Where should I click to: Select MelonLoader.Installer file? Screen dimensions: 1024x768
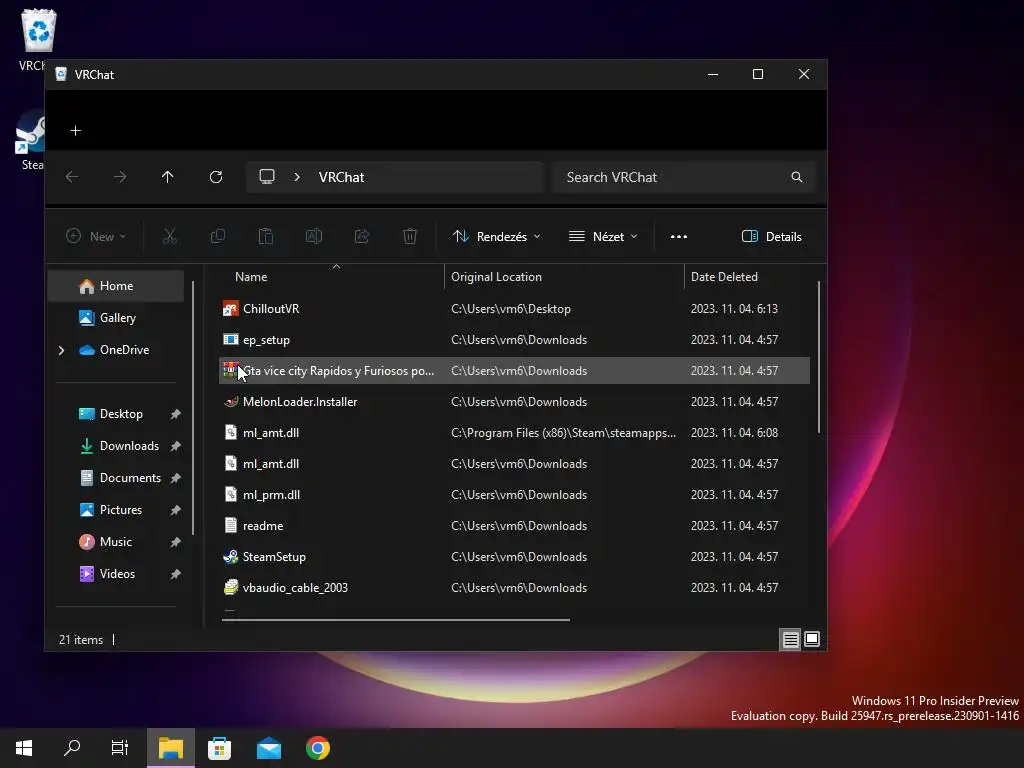pyautogui.click(x=514, y=402)
